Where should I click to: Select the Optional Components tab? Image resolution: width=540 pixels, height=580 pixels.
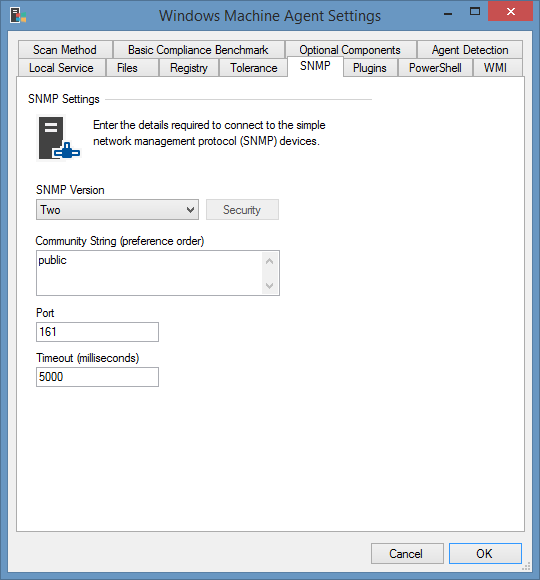coord(350,50)
